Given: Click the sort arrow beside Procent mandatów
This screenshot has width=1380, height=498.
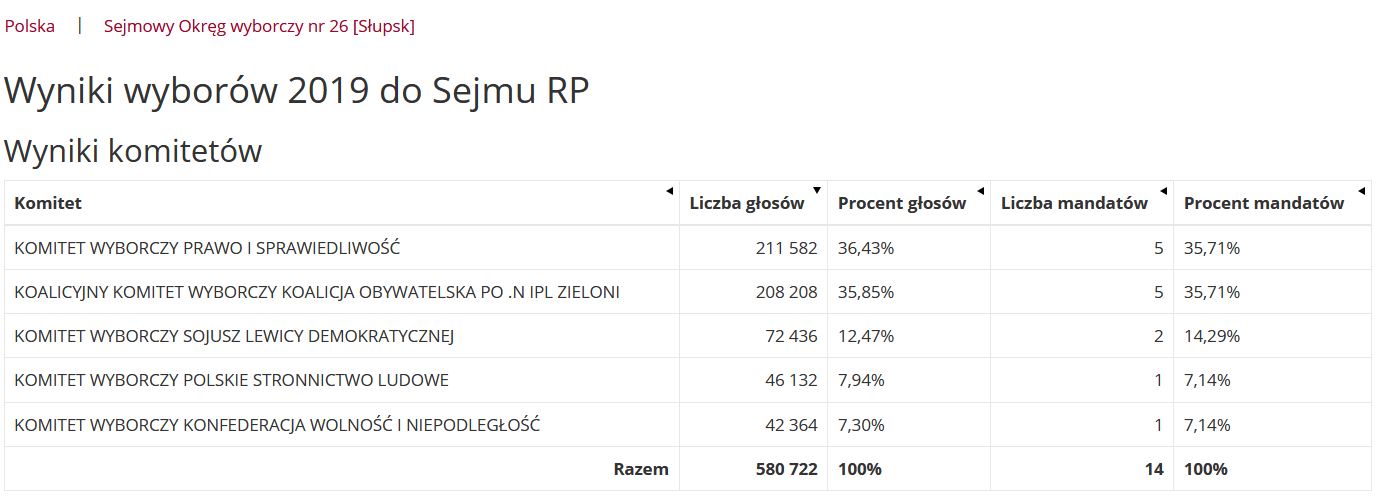Looking at the screenshot, I should [x=1361, y=191].
